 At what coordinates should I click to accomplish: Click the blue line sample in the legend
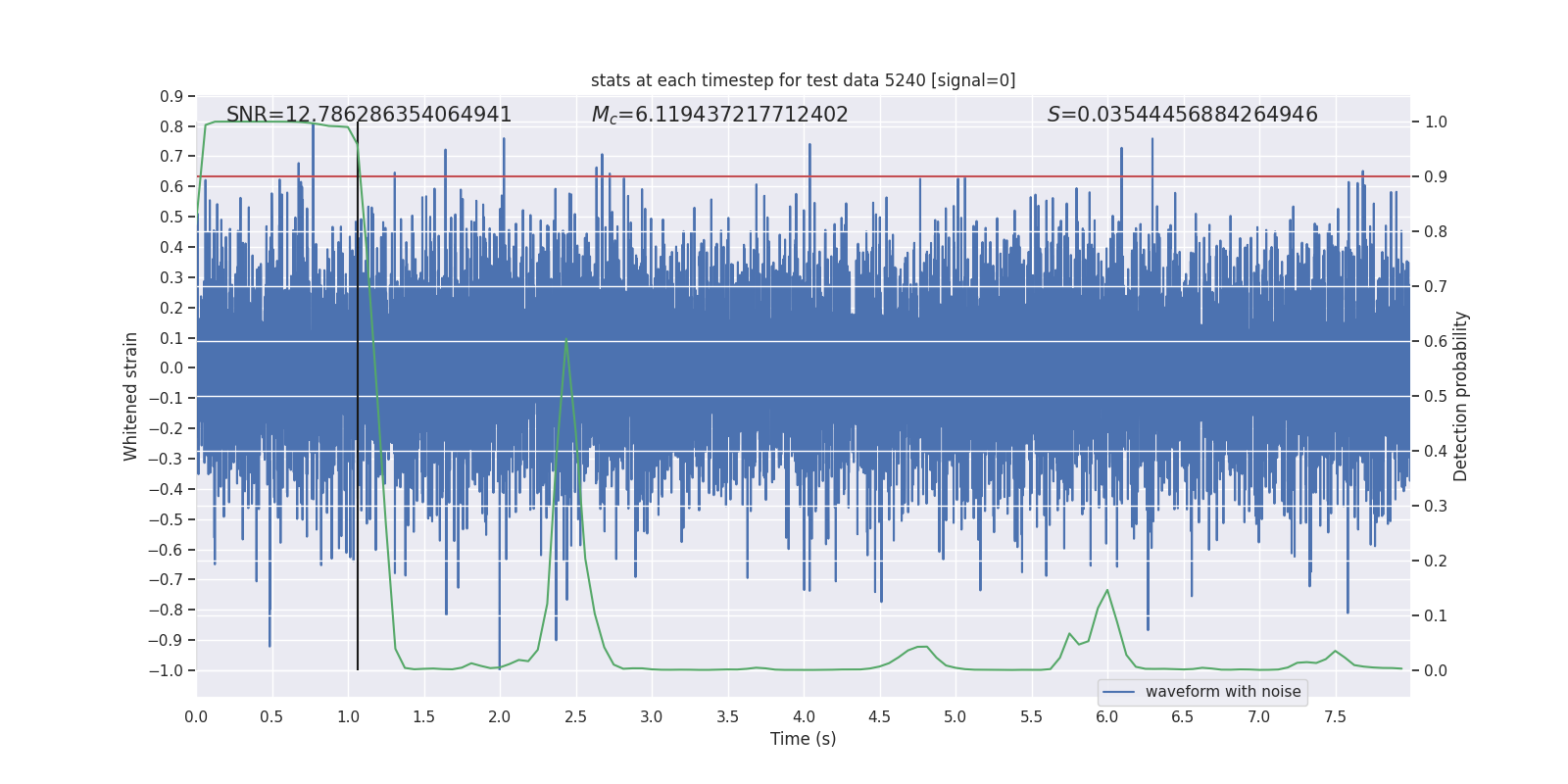tap(1119, 692)
